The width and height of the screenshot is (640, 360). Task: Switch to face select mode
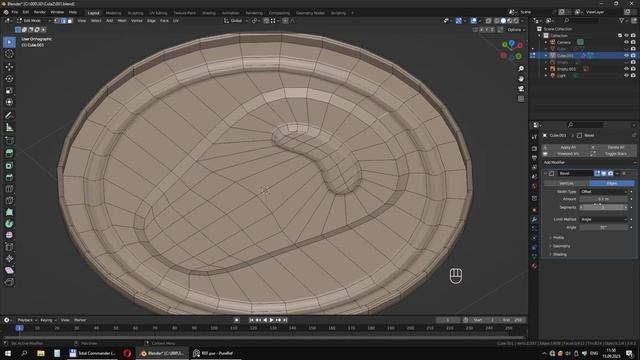coord(70,20)
